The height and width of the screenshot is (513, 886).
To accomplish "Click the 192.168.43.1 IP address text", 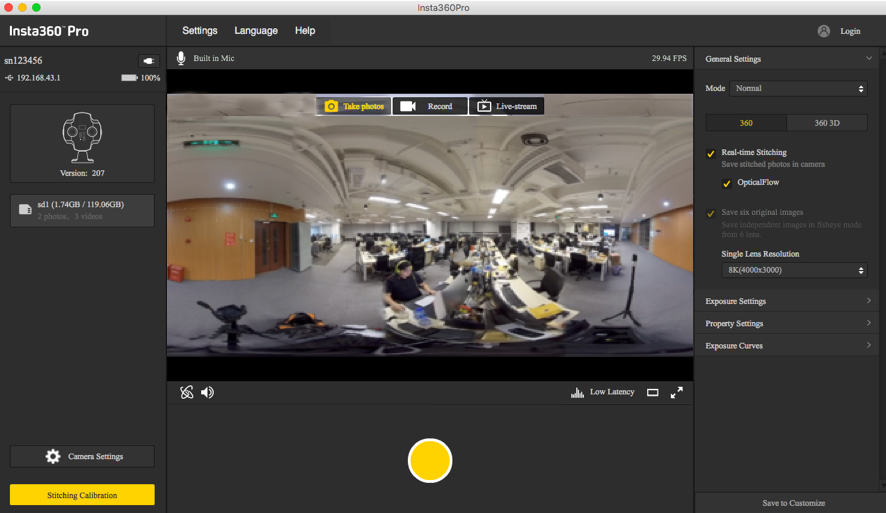I will click(38, 78).
